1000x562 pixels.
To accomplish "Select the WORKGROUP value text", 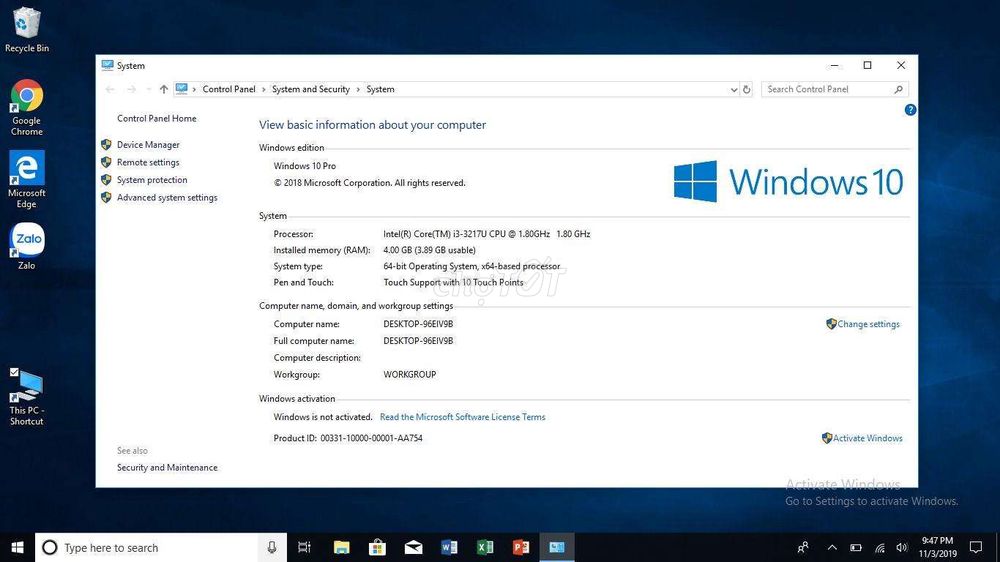I will click(409, 374).
